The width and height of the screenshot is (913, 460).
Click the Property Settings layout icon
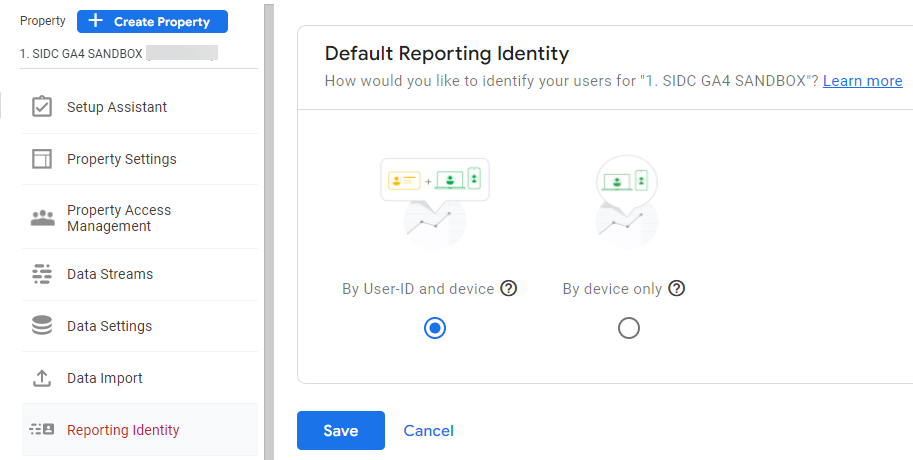[x=42, y=159]
